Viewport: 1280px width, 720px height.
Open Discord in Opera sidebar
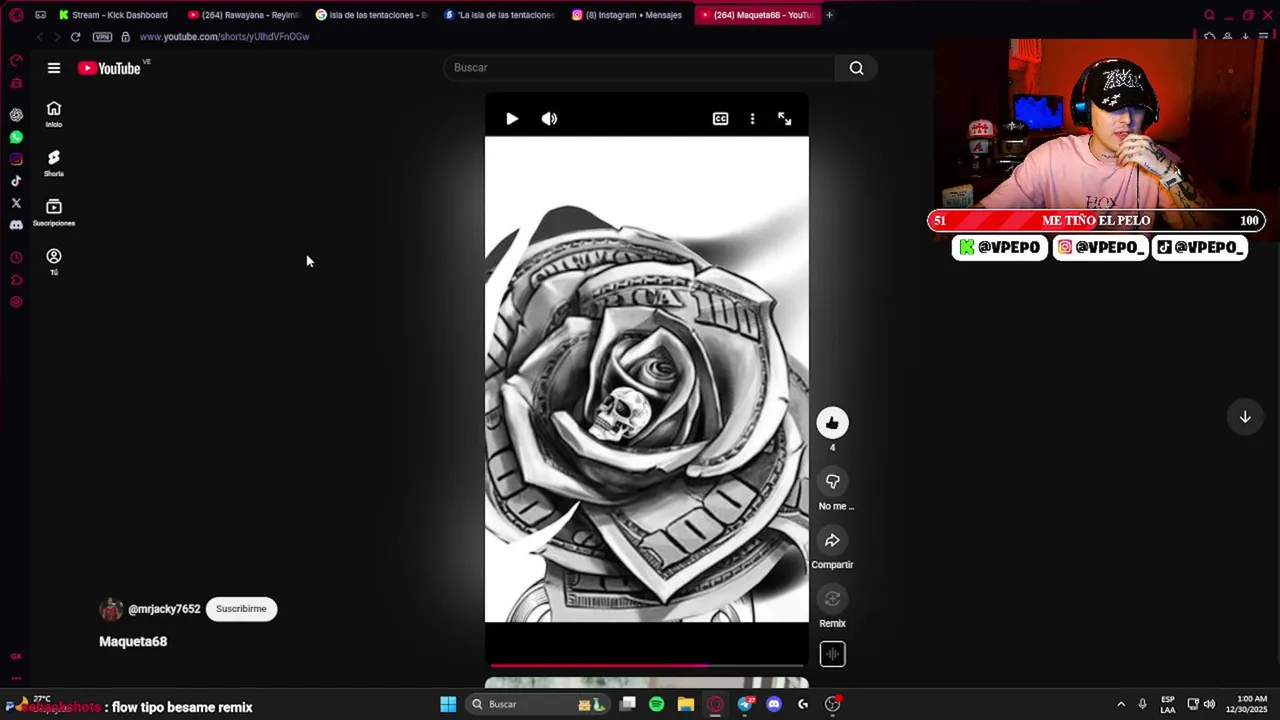tap(16, 225)
